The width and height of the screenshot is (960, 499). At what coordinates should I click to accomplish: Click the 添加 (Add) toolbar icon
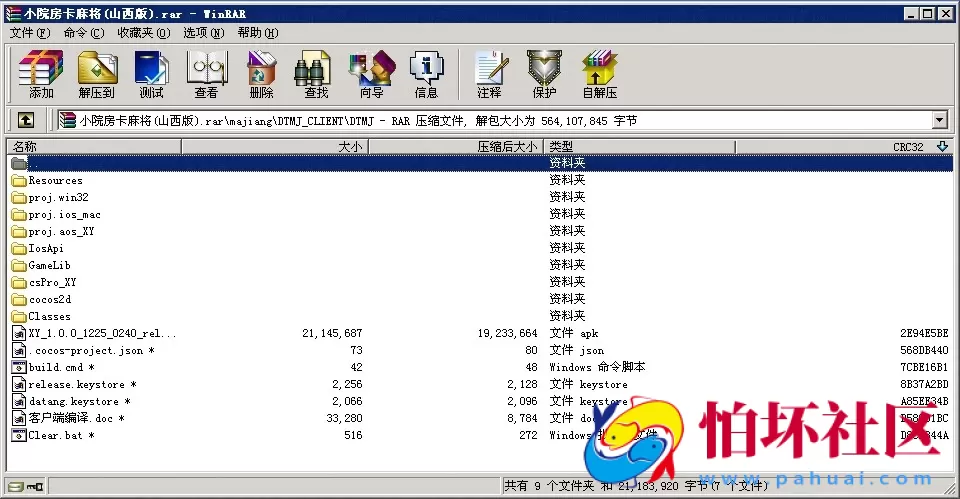click(x=41, y=74)
